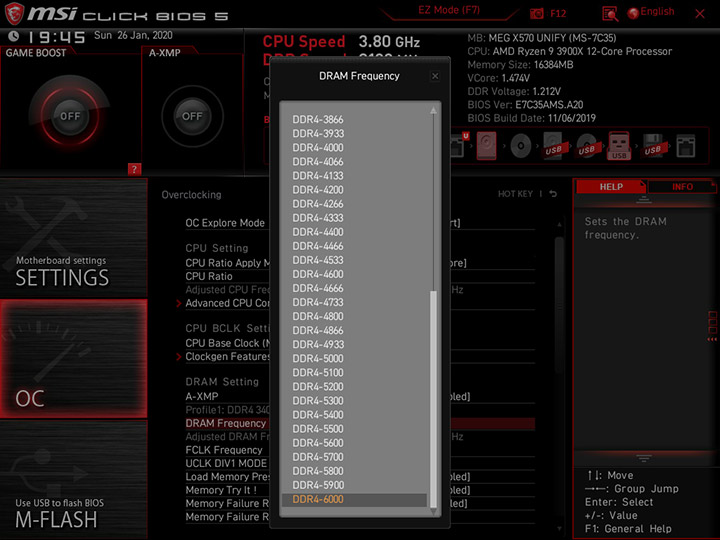This screenshot has height=540, width=720.
Task: Open the OC overclocking panel
Action: point(73,359)
